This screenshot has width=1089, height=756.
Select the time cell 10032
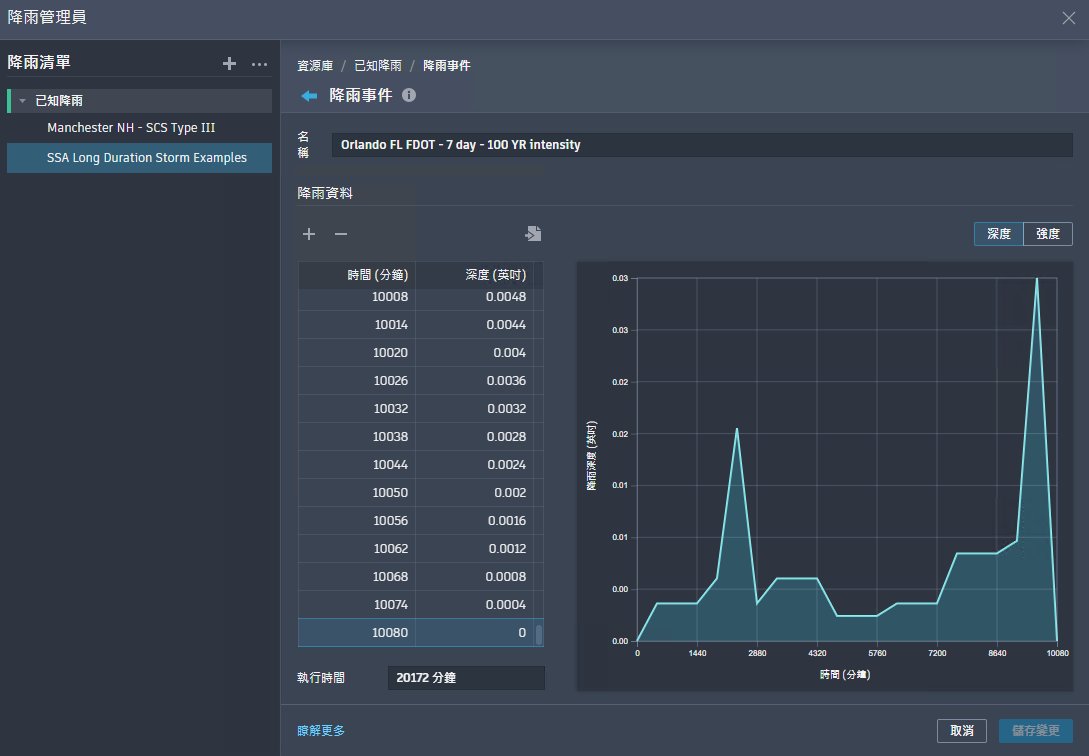357,409
